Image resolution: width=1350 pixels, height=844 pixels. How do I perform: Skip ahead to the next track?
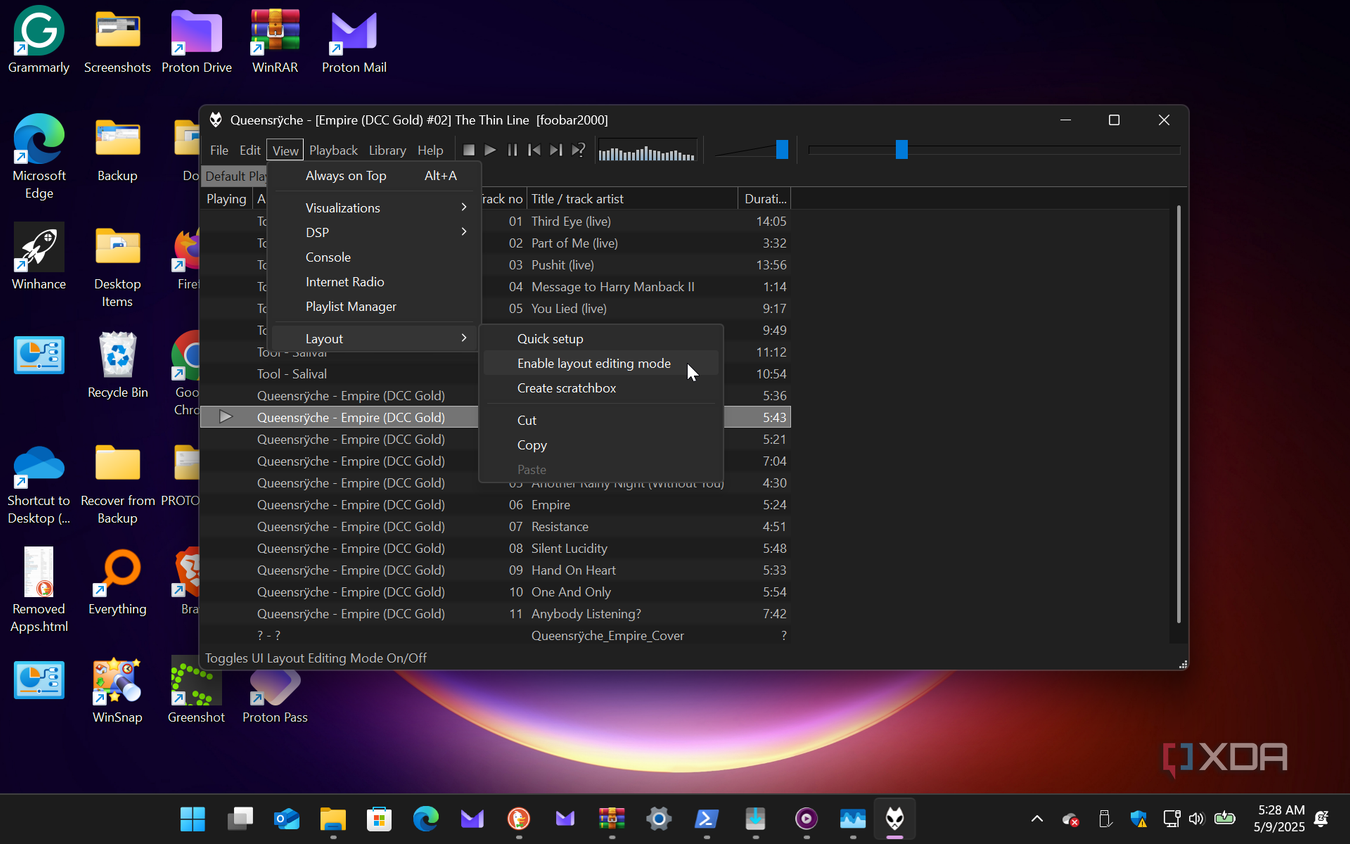coord(556,150)
